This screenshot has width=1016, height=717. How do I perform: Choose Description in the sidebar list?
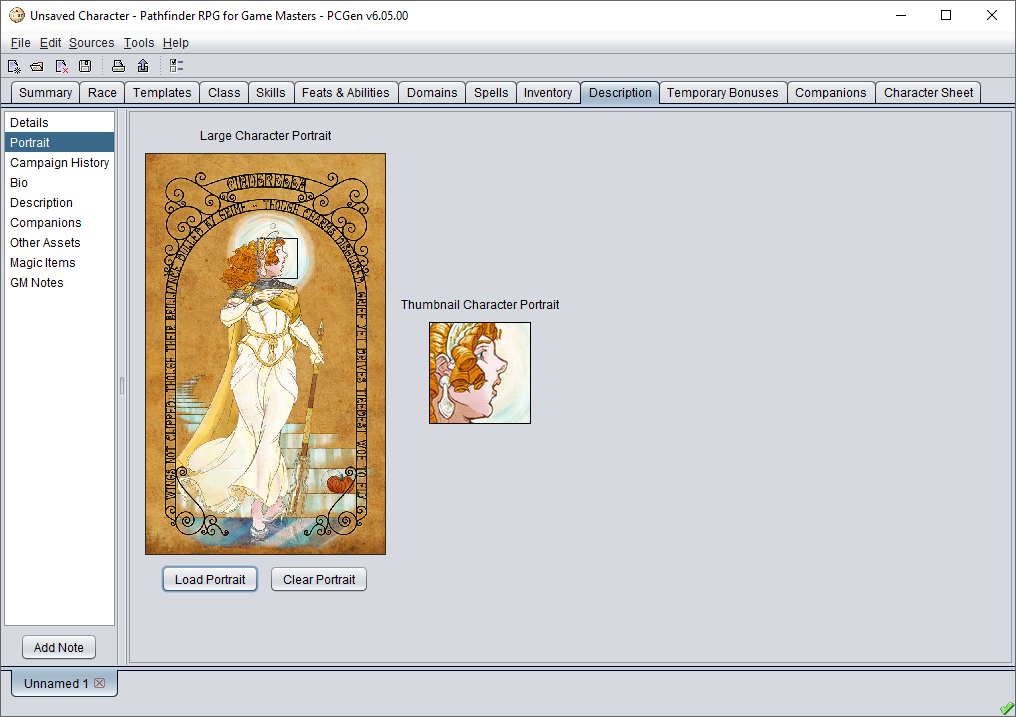click(60, 203)
